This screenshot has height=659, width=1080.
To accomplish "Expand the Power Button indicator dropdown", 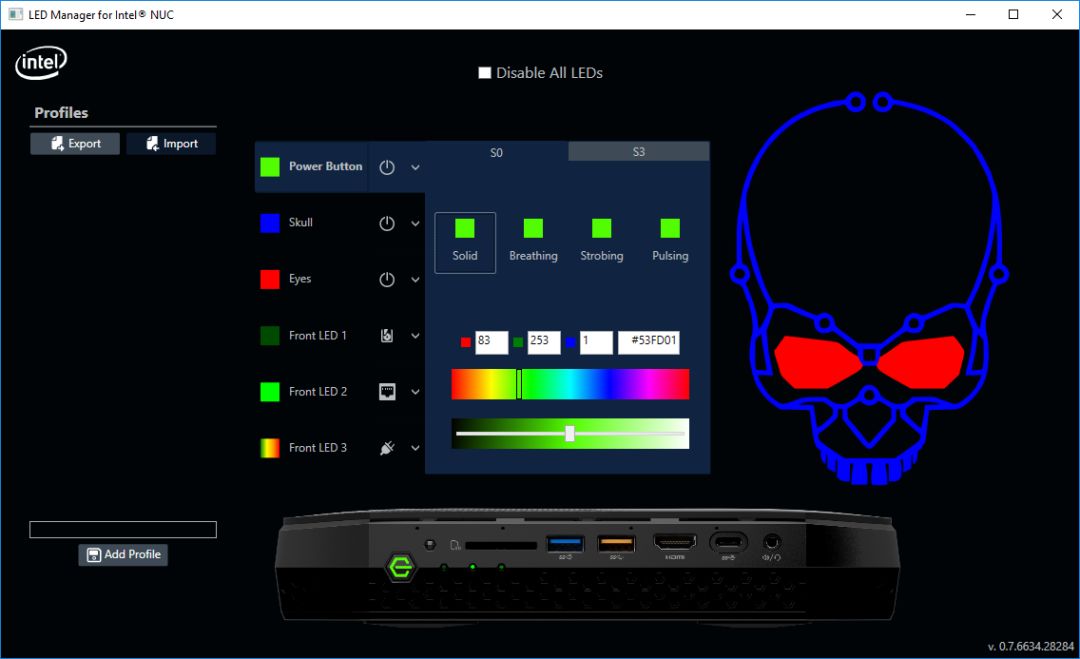I will pyautogui.click(x=416, y=168).
